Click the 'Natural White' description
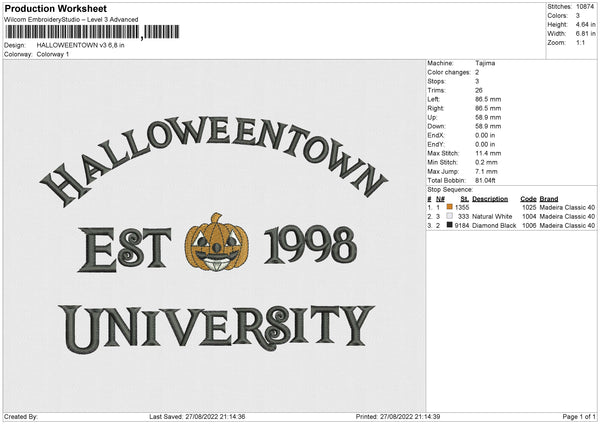The image size is (600, 424). [492, 217]
